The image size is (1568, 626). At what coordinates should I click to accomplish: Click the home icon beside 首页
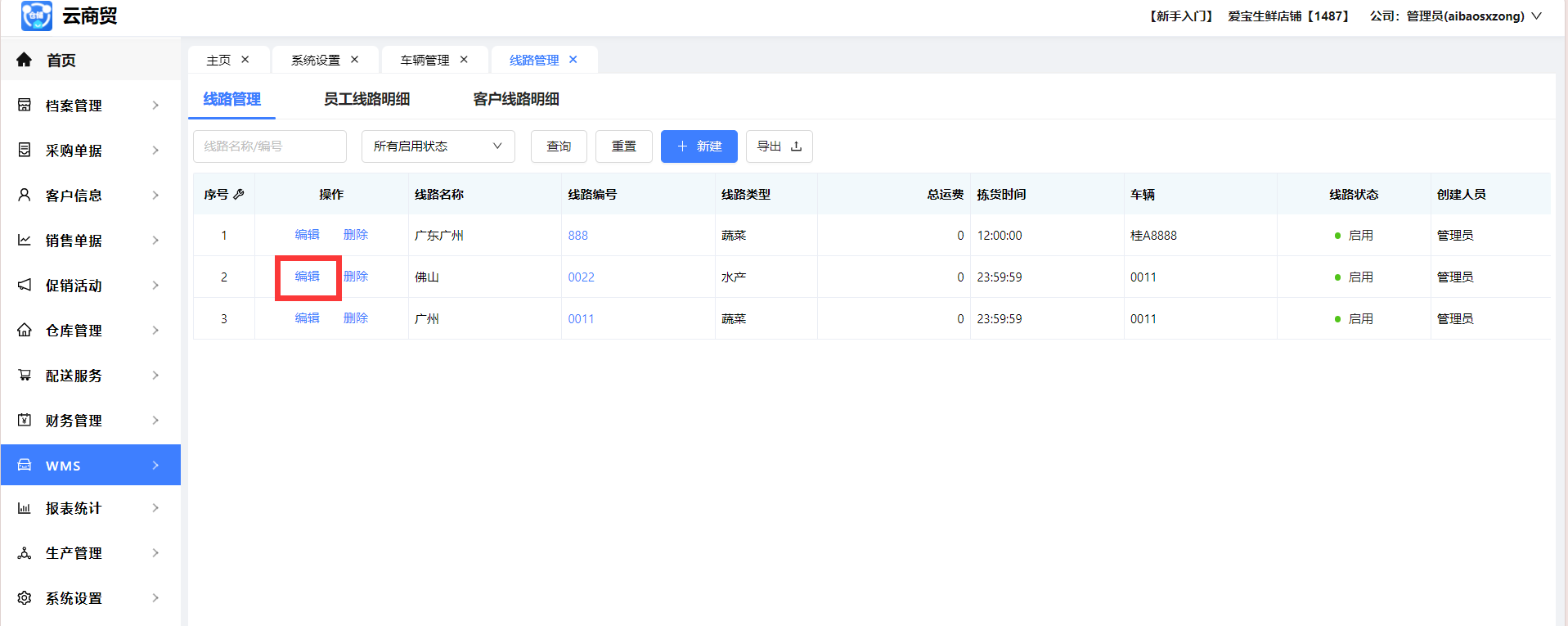pyautogui.click(x=24, y=60)
